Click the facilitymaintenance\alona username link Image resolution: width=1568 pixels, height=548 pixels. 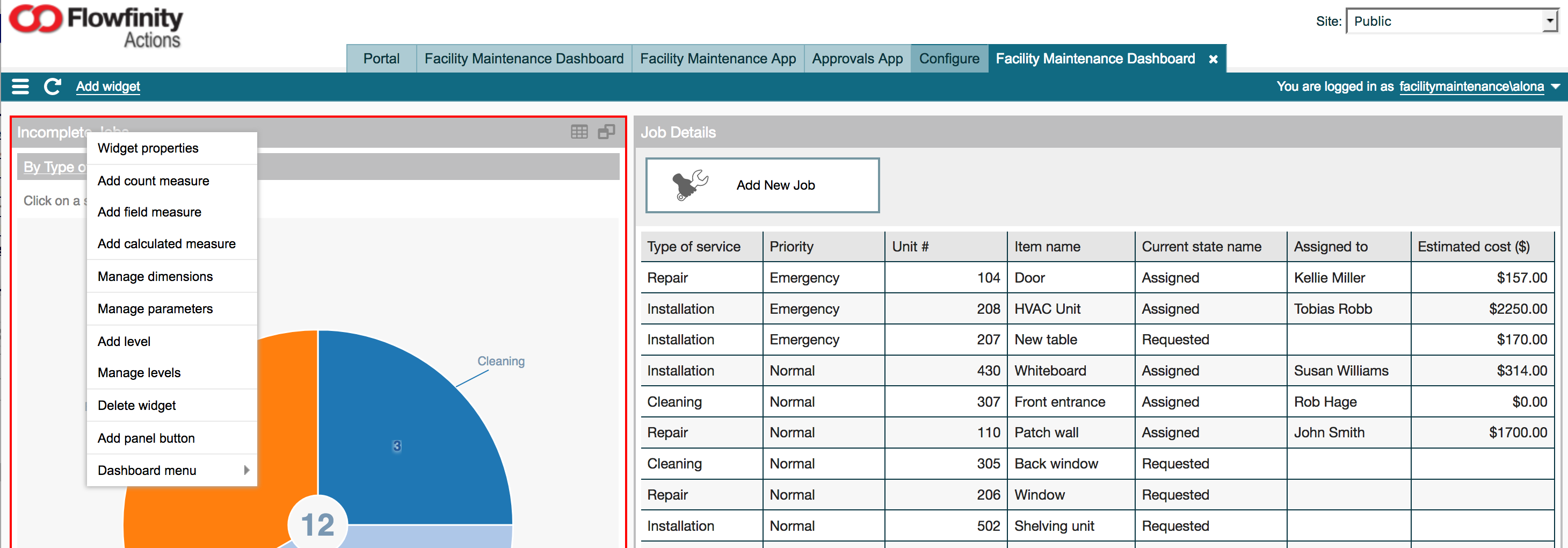pyautogui.click(x=1471, y=86)
